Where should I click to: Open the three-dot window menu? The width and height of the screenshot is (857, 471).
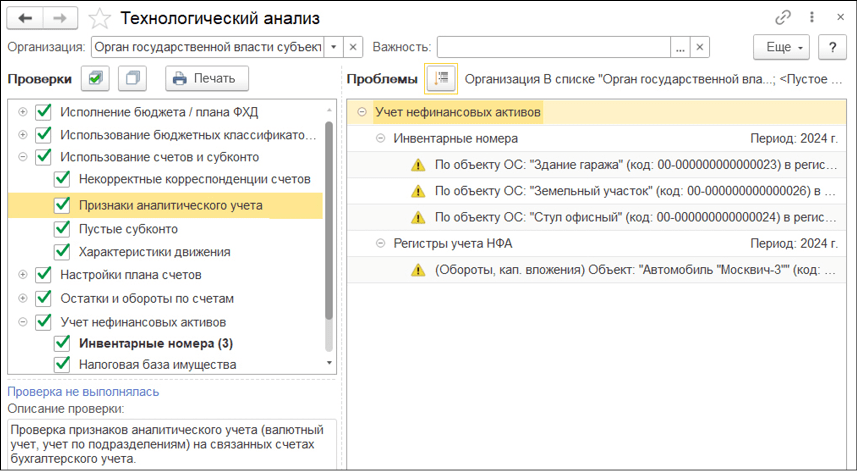(810, 18)
